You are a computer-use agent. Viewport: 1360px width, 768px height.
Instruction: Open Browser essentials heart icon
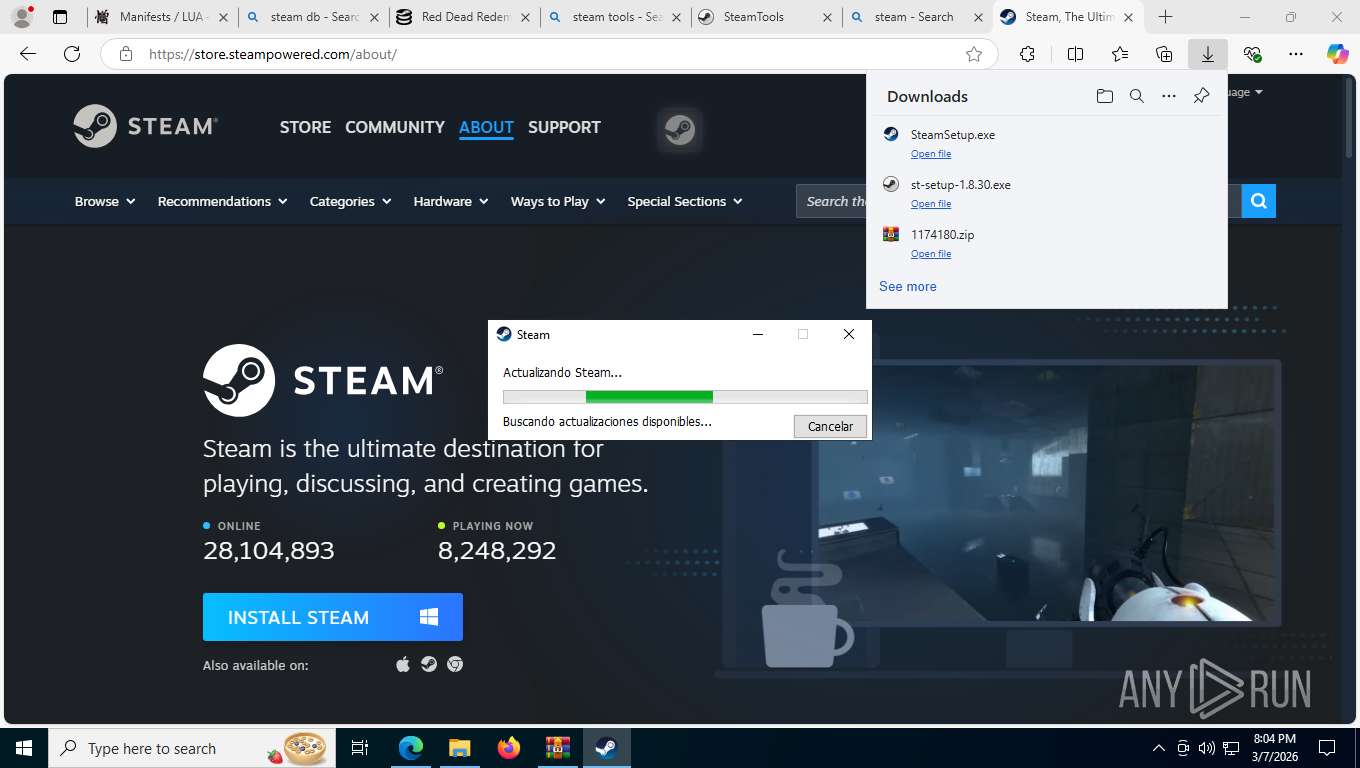pyautogui.click(x=1252, y=54)
